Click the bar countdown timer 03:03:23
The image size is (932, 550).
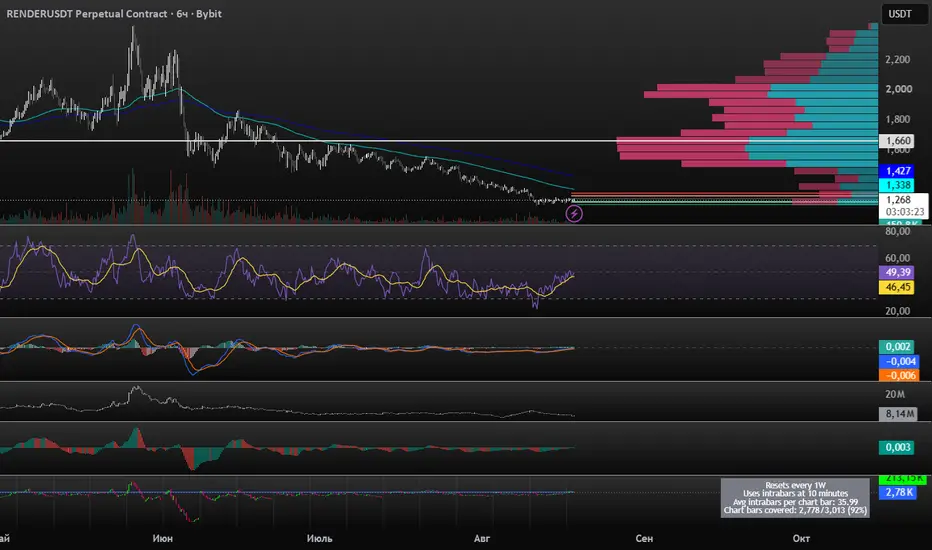[904, 212]
